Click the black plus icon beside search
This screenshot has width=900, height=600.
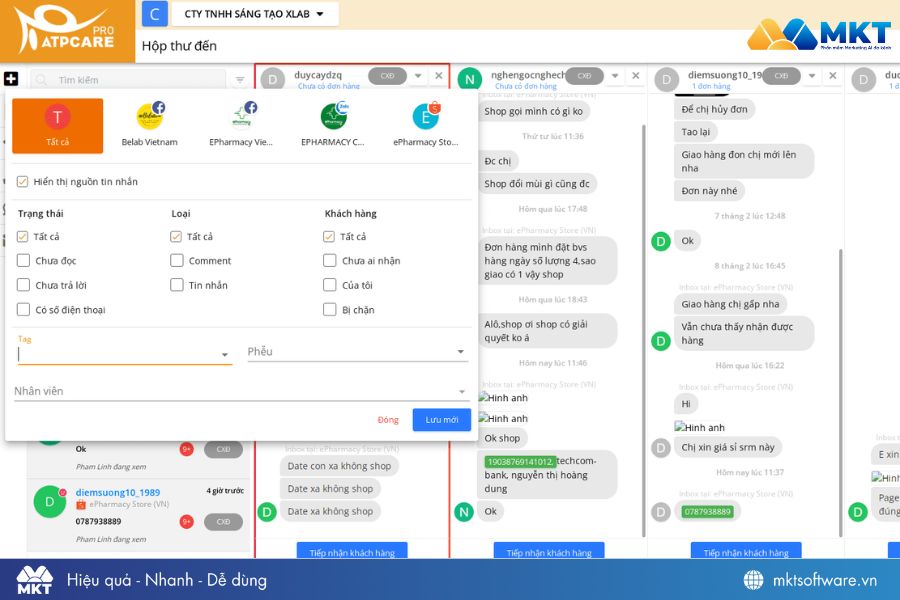point(11,79)
